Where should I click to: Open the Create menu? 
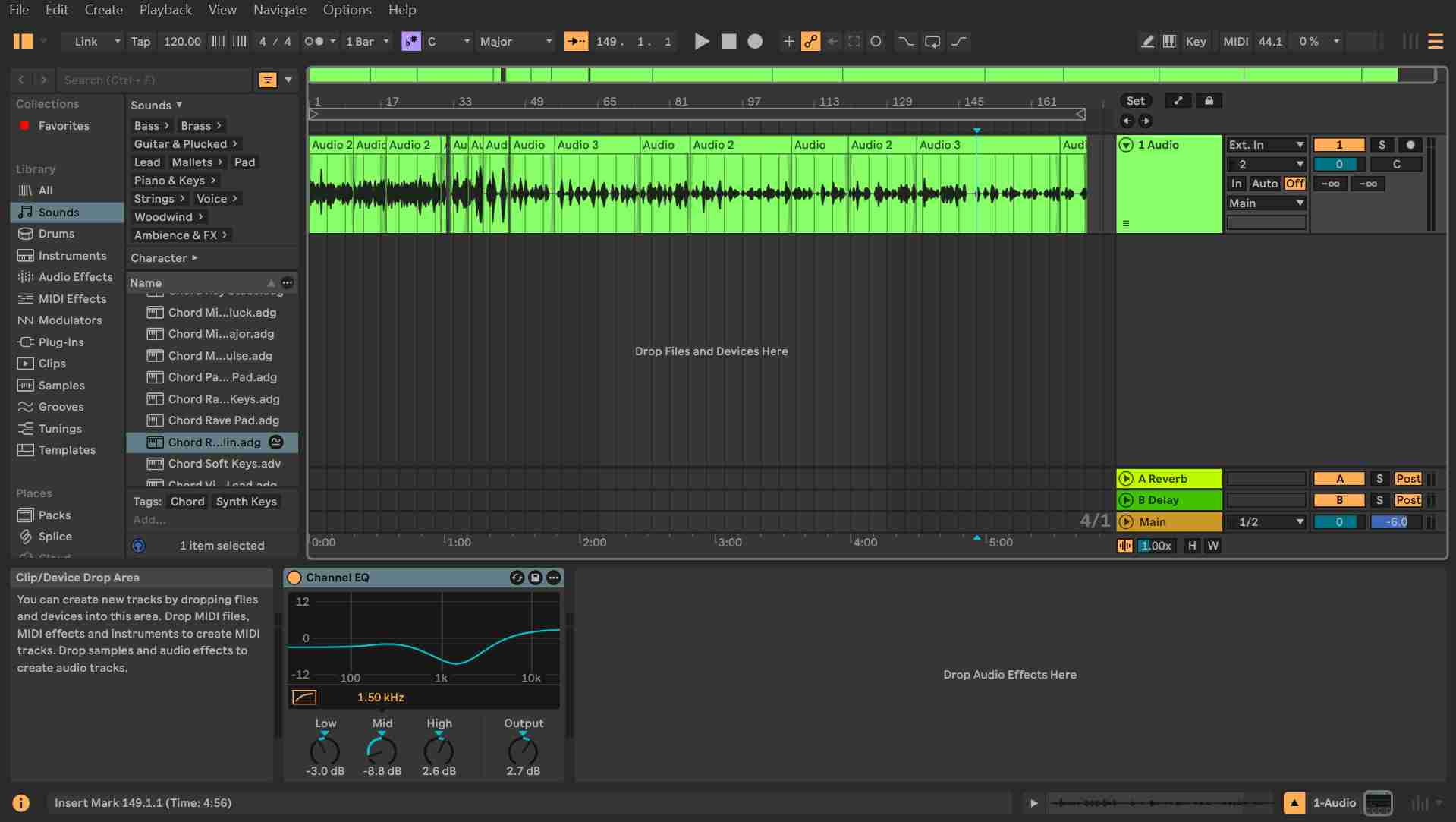click(104, 10)
